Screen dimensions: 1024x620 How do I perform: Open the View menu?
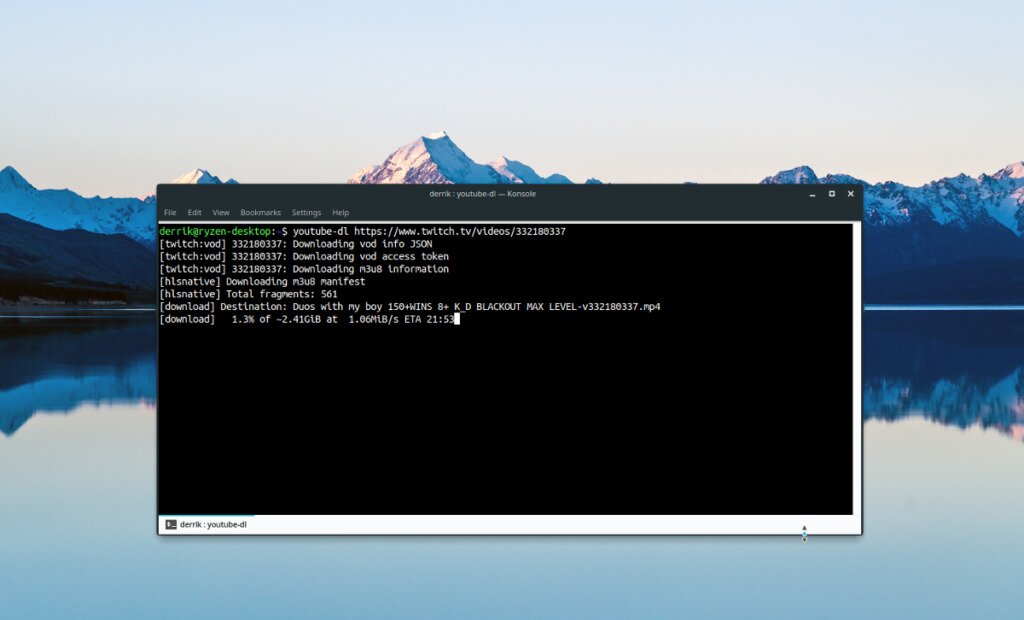[220, 212]
